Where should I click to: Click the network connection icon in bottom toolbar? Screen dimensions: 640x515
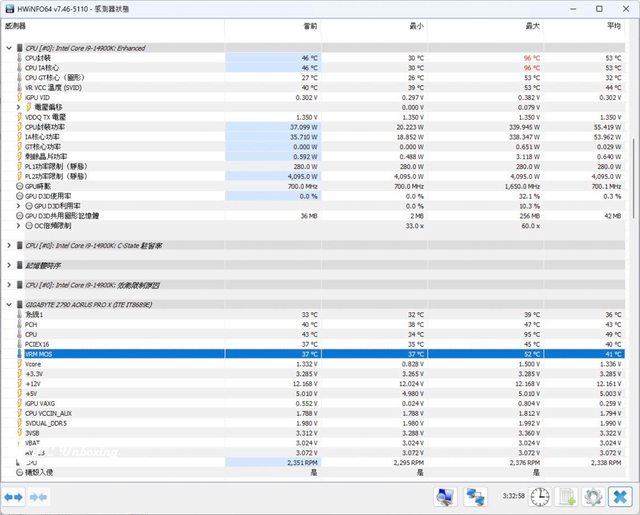point(477,496)
